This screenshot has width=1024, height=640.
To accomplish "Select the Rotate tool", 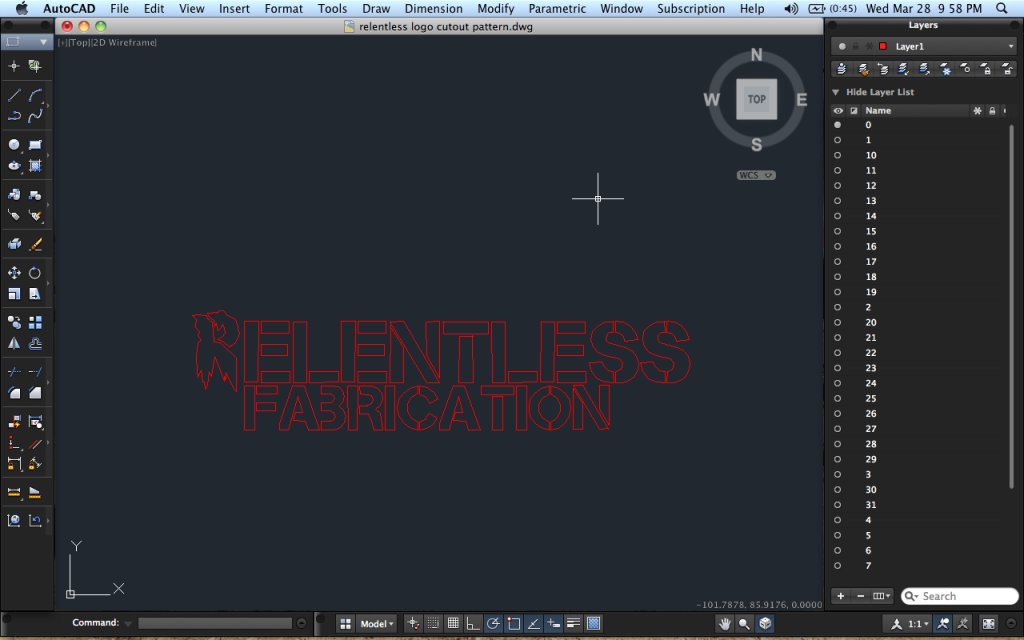I will (x=35, y=273).
